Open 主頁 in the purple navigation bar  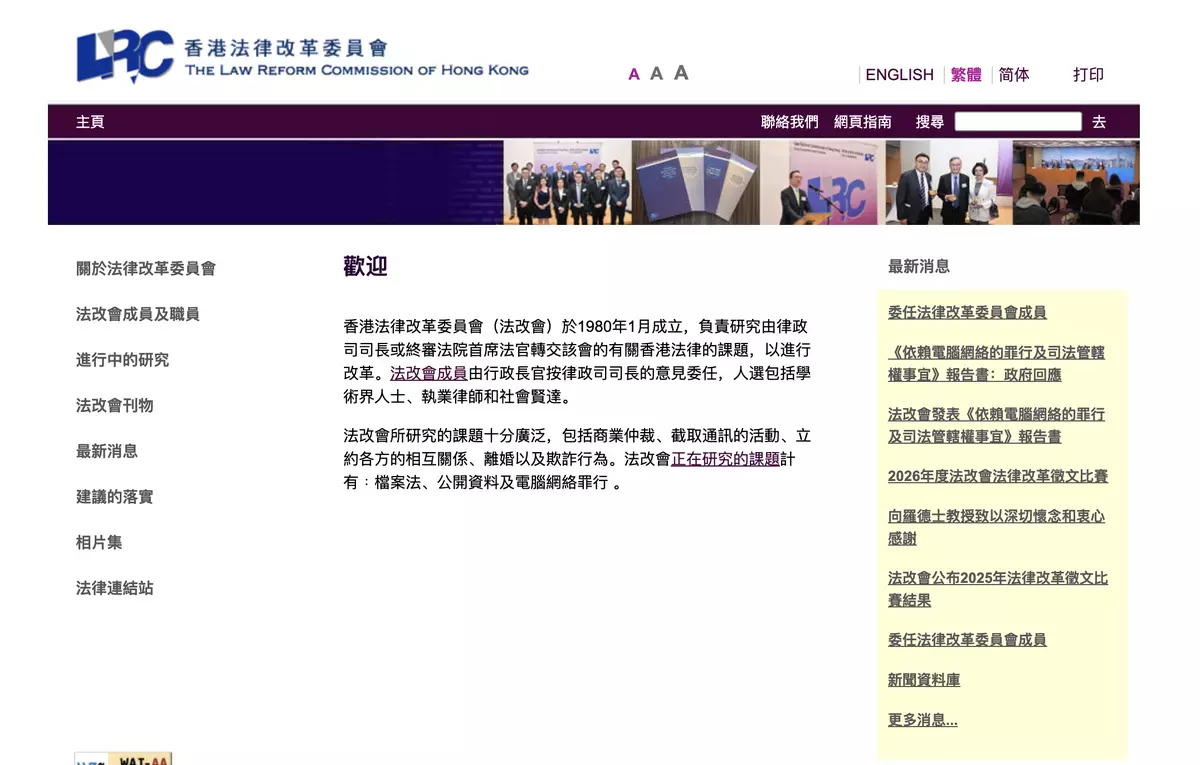[90, 122]
